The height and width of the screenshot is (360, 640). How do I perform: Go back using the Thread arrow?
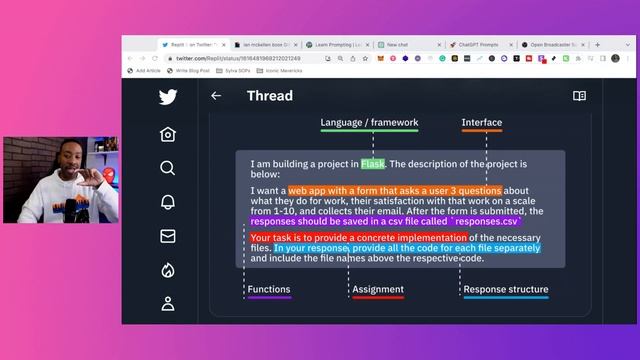(x=216, y=96)
